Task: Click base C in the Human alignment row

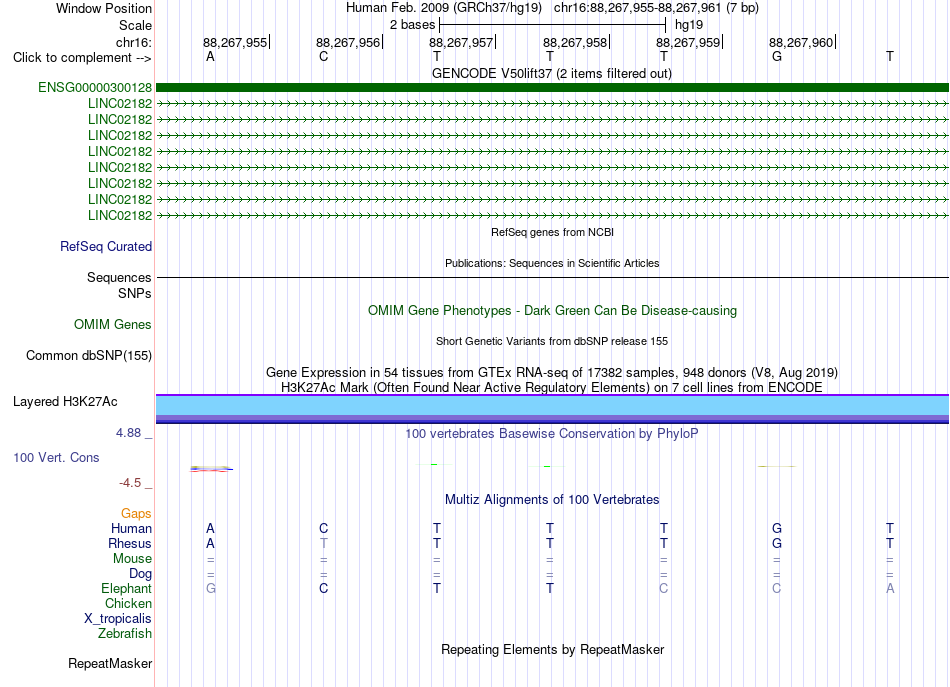Action: 324,528
